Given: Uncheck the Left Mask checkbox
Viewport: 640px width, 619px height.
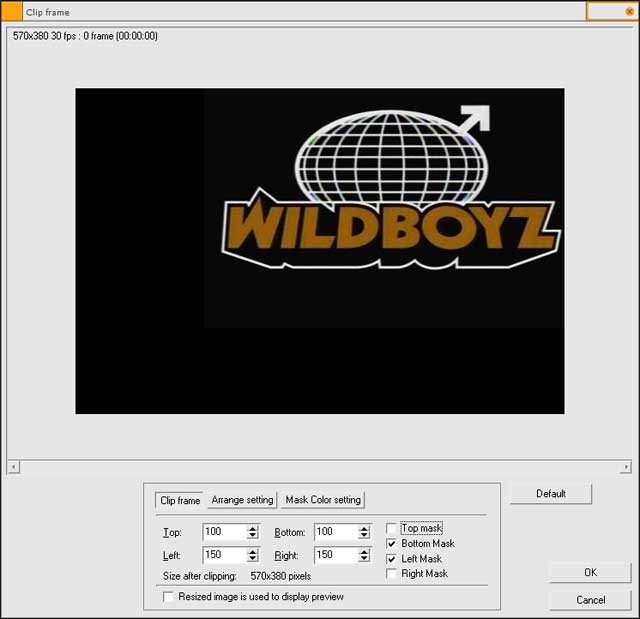Looking at the screenshot, I should coord(391,559).
